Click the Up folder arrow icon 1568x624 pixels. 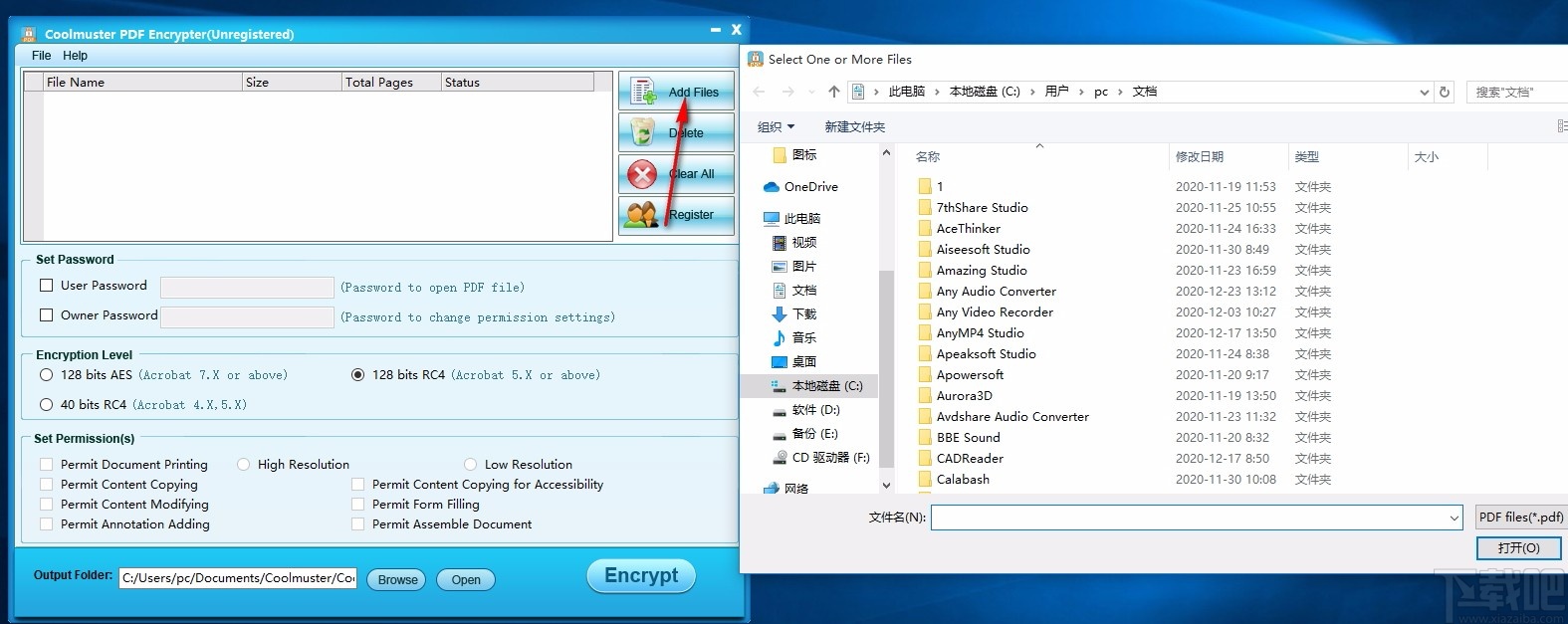[x=834, y=92]
